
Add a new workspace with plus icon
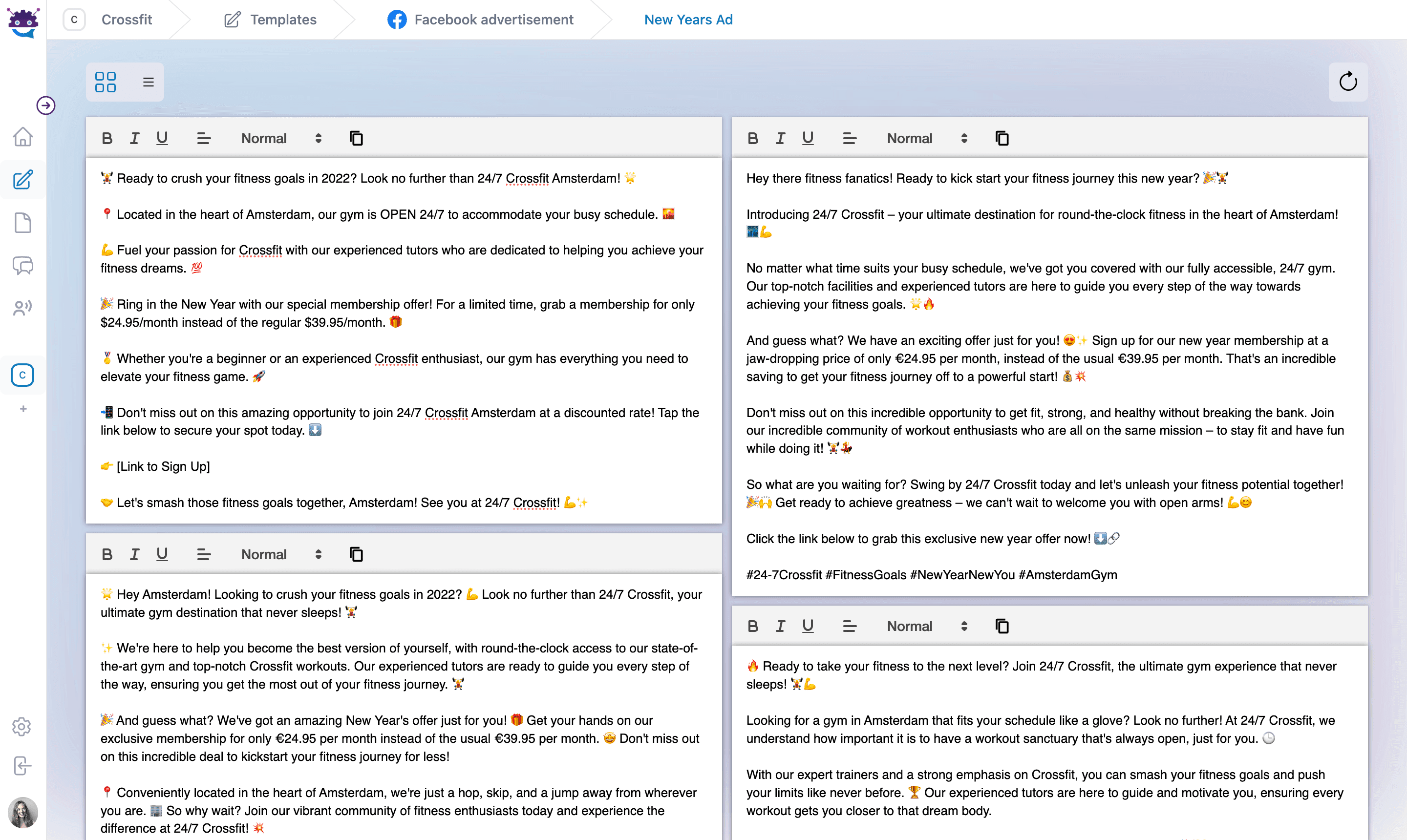point(23,409)
